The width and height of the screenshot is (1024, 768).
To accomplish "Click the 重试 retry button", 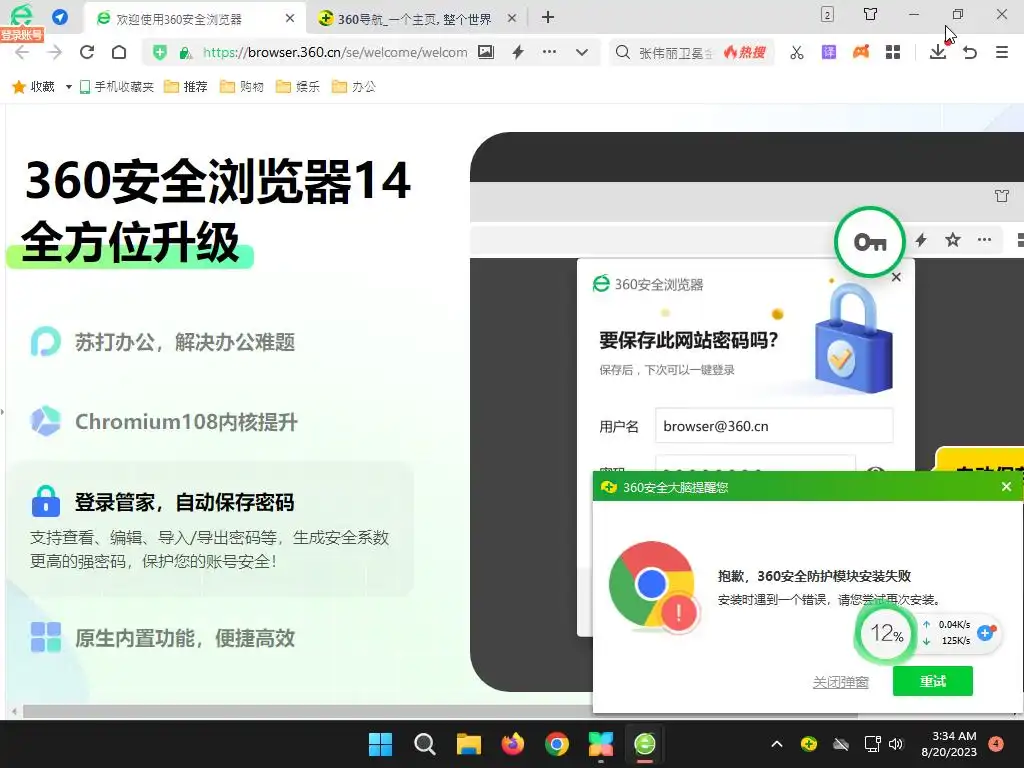I will coord(933,681).
